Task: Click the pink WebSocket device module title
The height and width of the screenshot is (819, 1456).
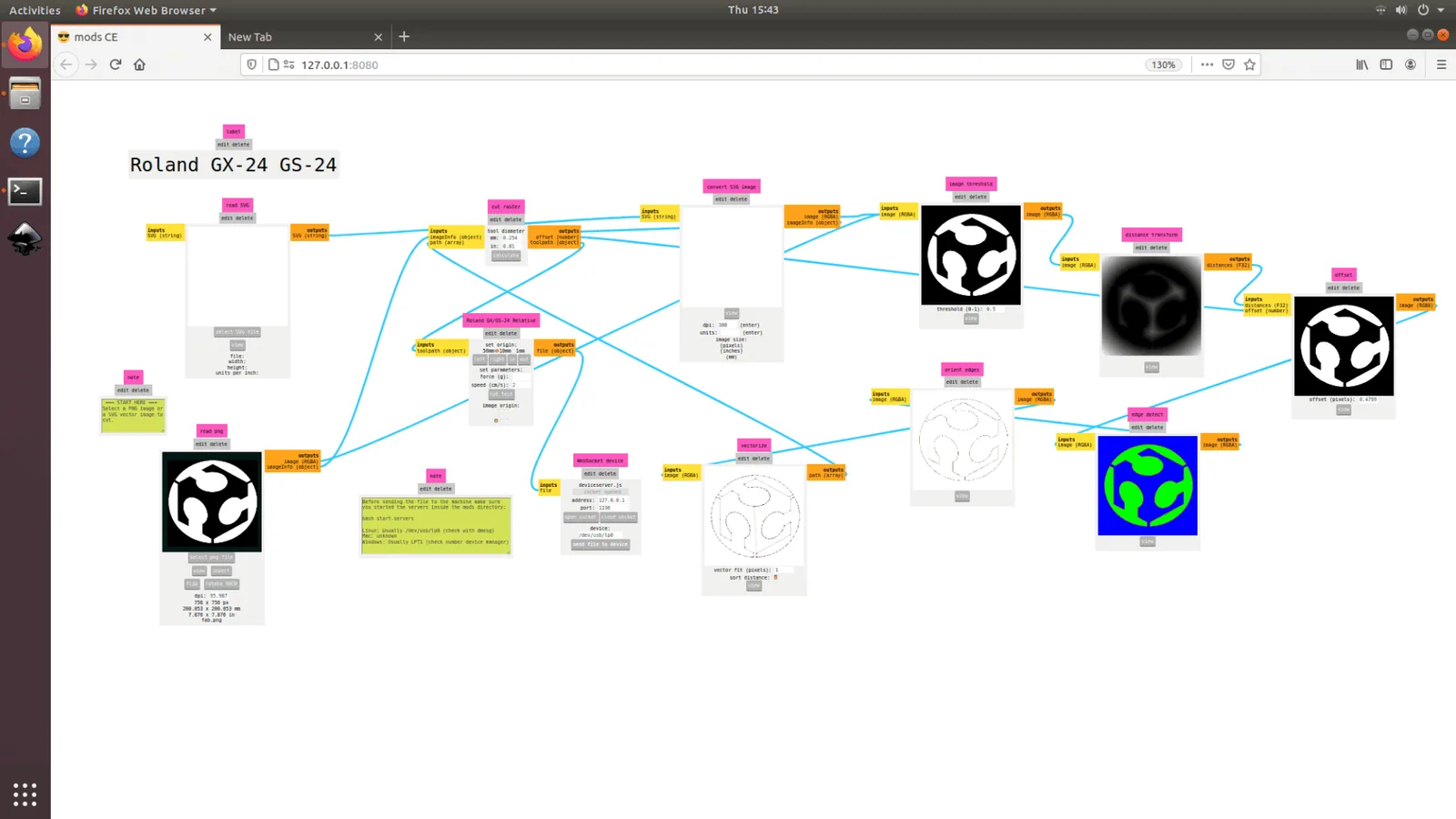Action: (601, 460)
